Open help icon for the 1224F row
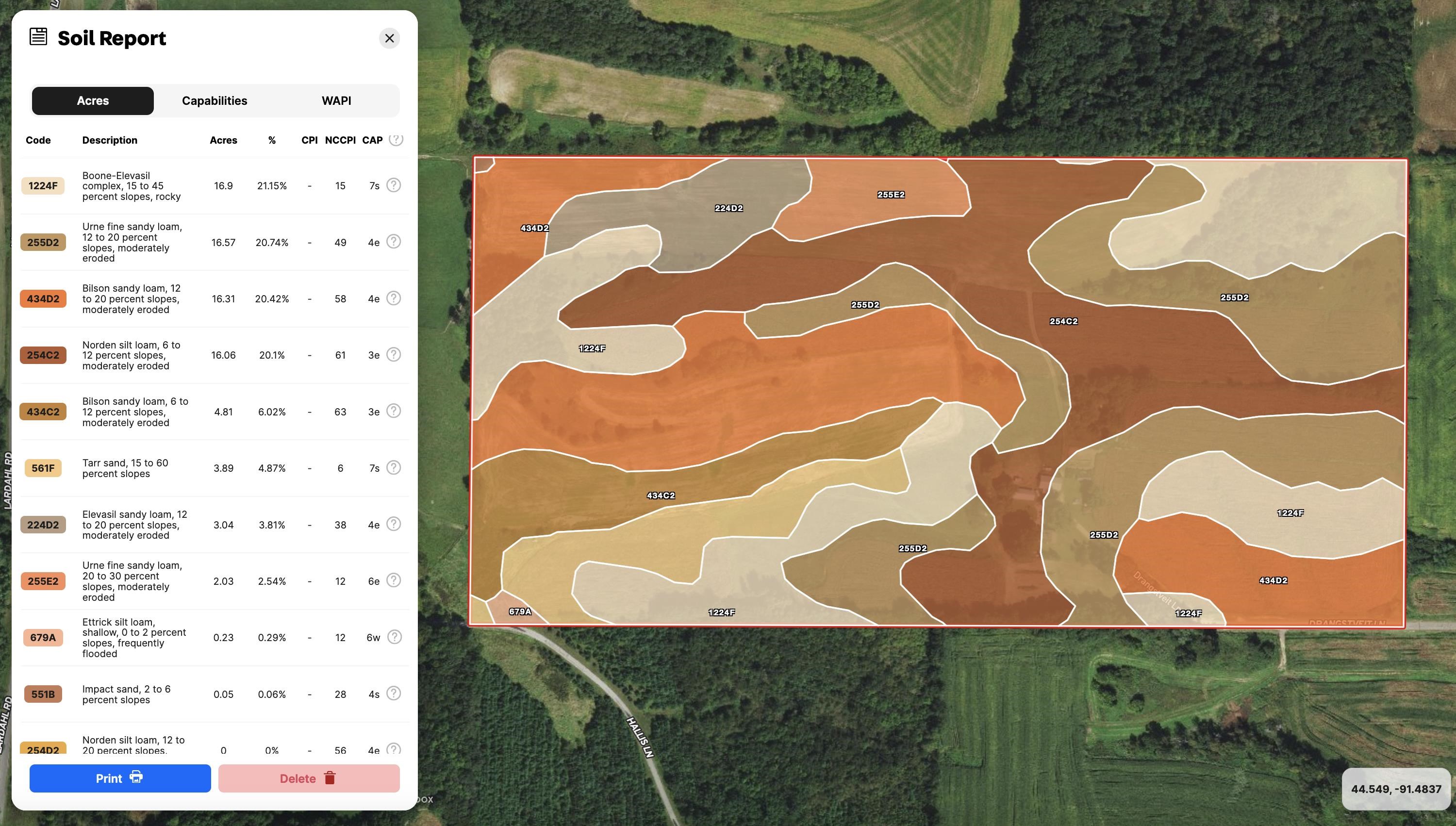This screenshot has height=826, width=1456. click(x=394, y=185)
